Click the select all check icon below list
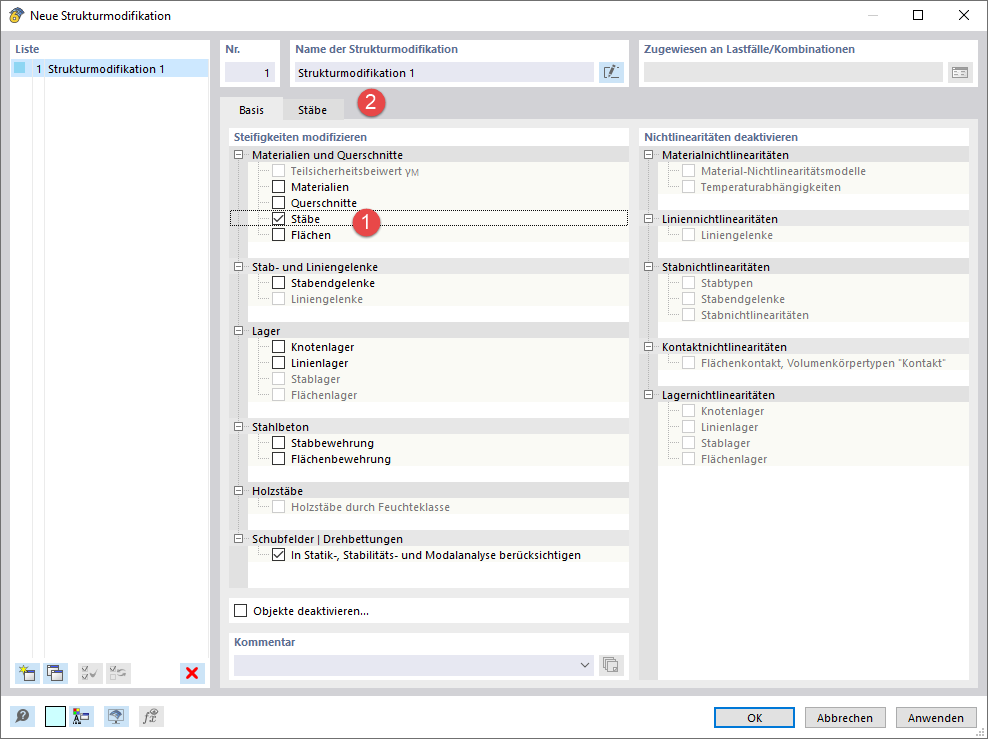 tap(90, 673)
